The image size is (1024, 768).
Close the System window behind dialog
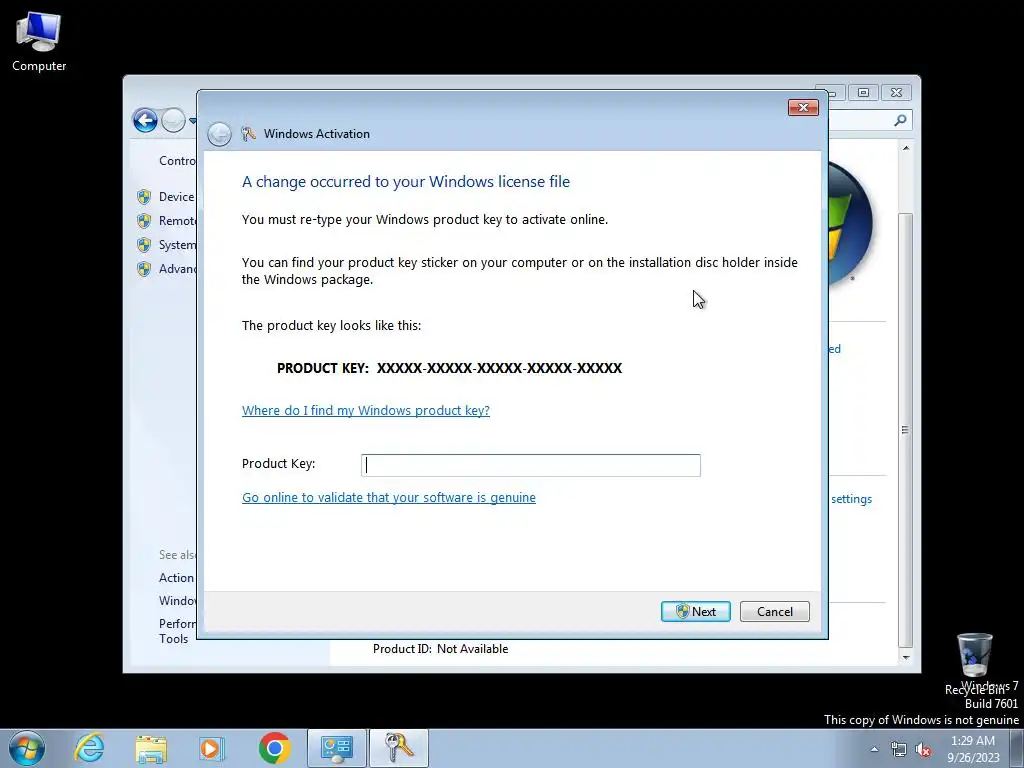[x=897, y=93]
